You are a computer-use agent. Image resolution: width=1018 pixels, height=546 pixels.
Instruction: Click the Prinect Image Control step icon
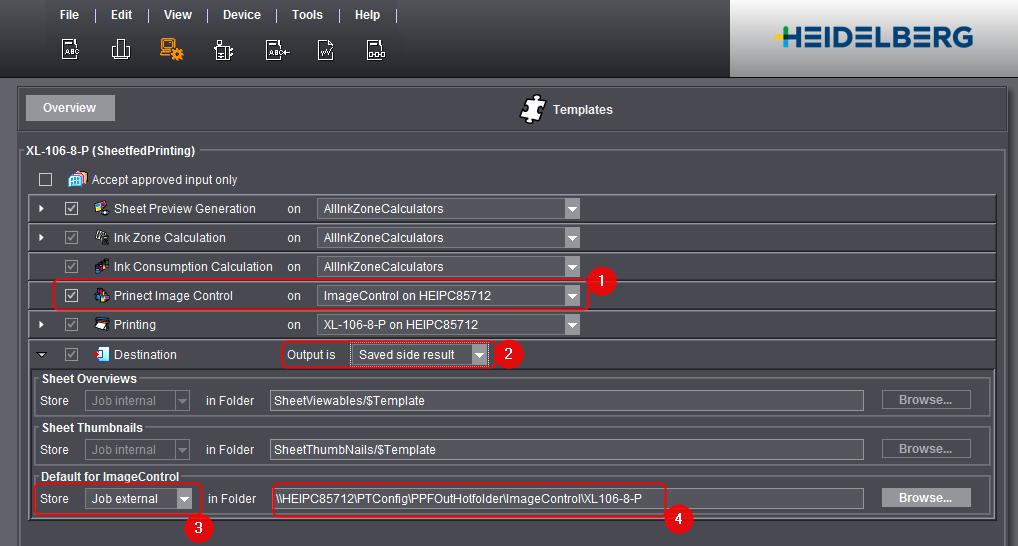(101, 296)
